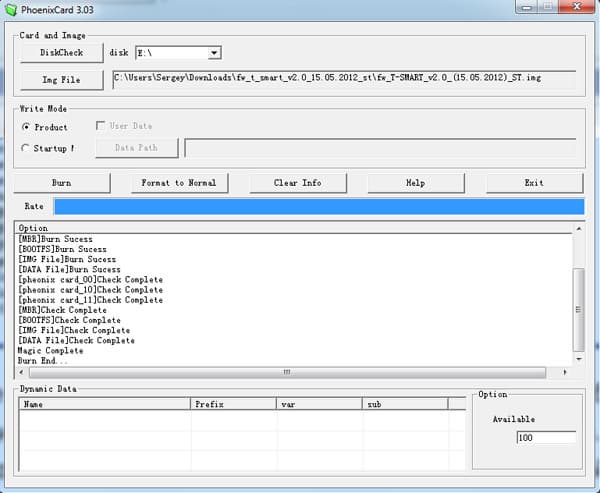Select the 'Burn End...' log line
This screenshot has width=600, height=493.
click(43, 361)
